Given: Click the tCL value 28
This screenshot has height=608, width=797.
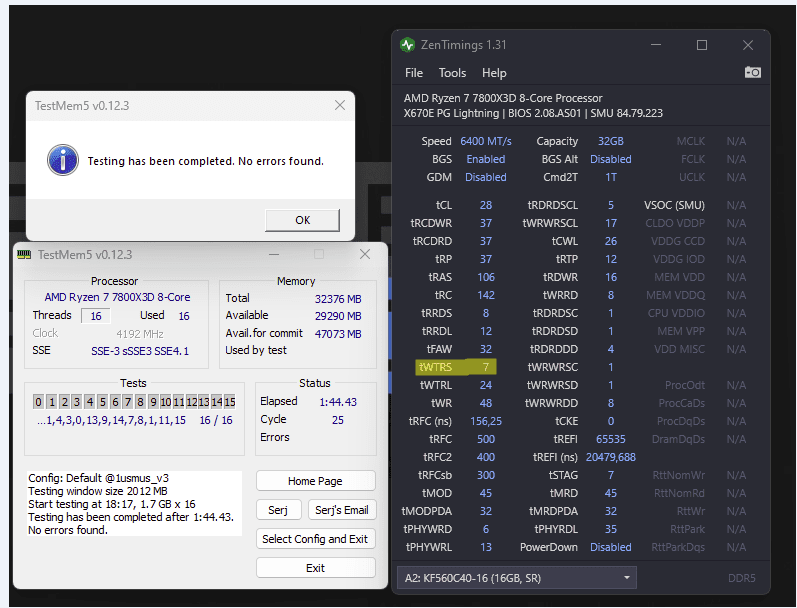Looking at the screenshot, I should (x=486, y=205).
